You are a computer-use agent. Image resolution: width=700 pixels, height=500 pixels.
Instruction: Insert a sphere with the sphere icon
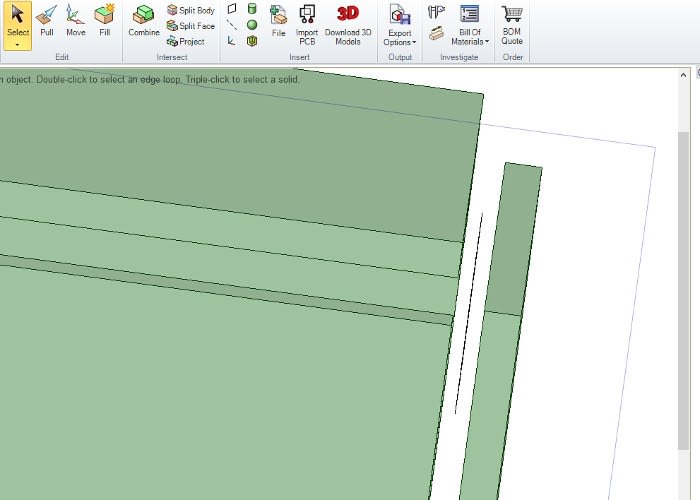252,25
